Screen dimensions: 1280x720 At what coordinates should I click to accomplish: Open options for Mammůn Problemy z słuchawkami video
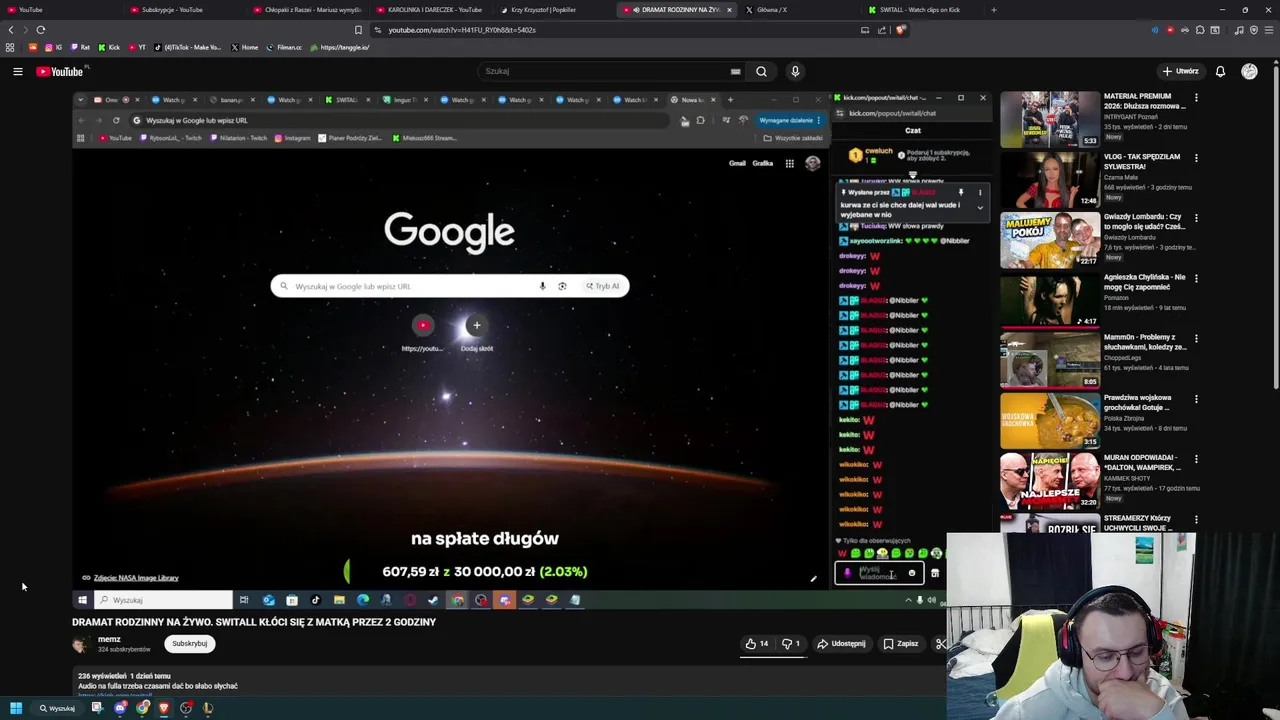[x=1196, y=338]
